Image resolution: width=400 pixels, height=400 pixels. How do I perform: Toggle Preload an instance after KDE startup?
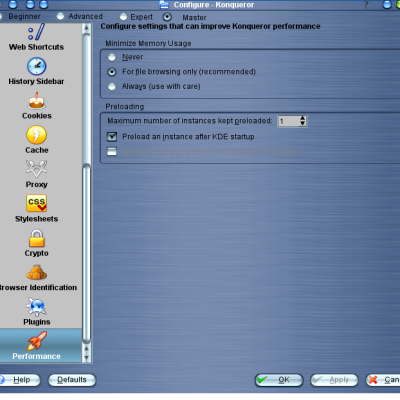[112, 136]
